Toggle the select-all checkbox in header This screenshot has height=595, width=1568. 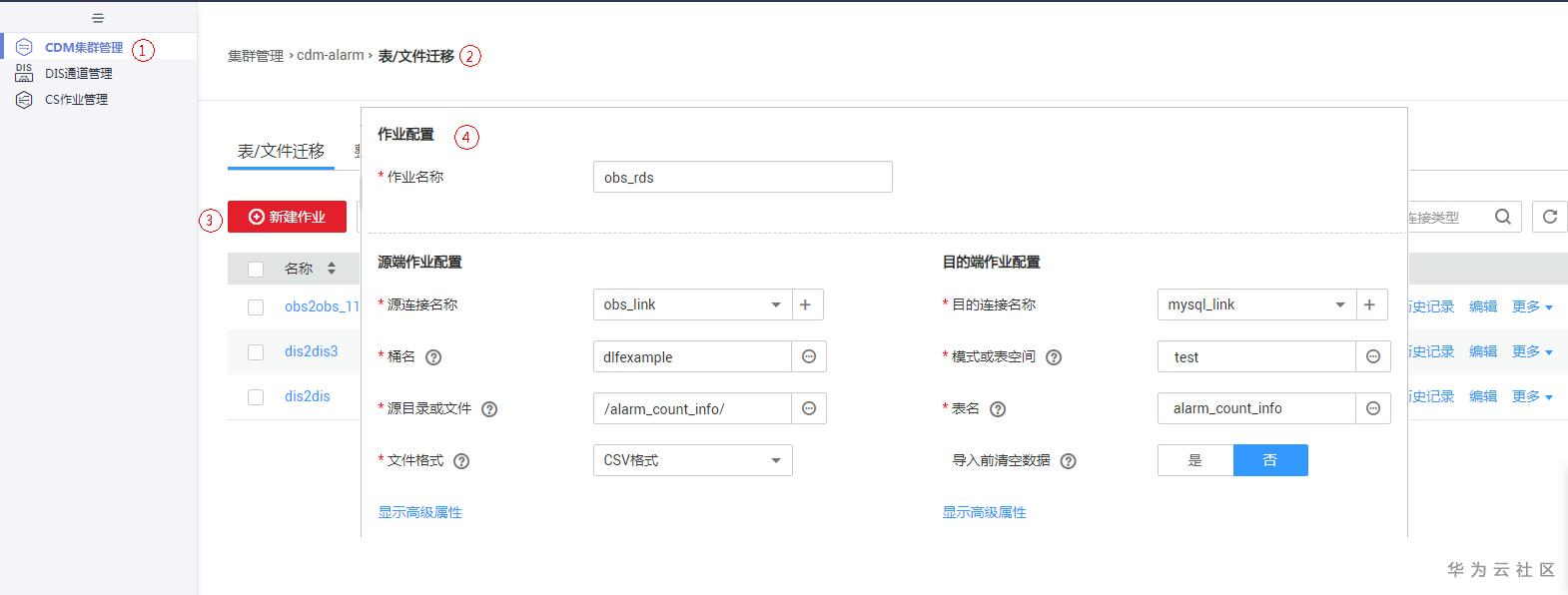(256, 270)
